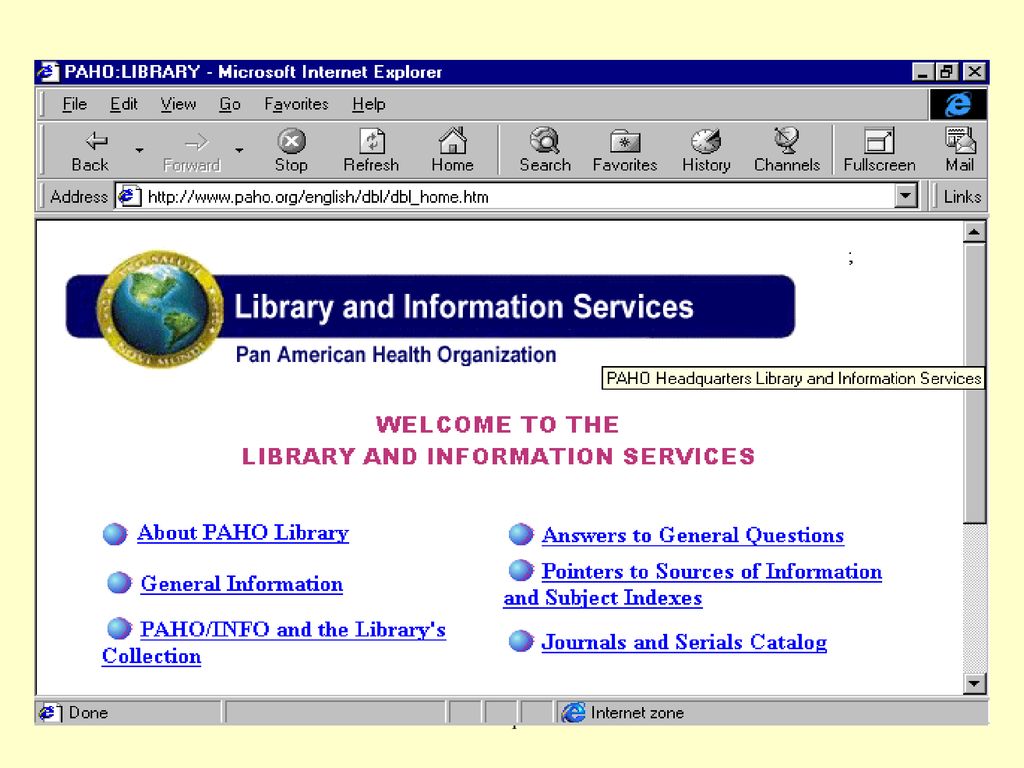Expand the Forward button history arrow
The width and height of the screenshot is (1024, 768).
point(240,151)
